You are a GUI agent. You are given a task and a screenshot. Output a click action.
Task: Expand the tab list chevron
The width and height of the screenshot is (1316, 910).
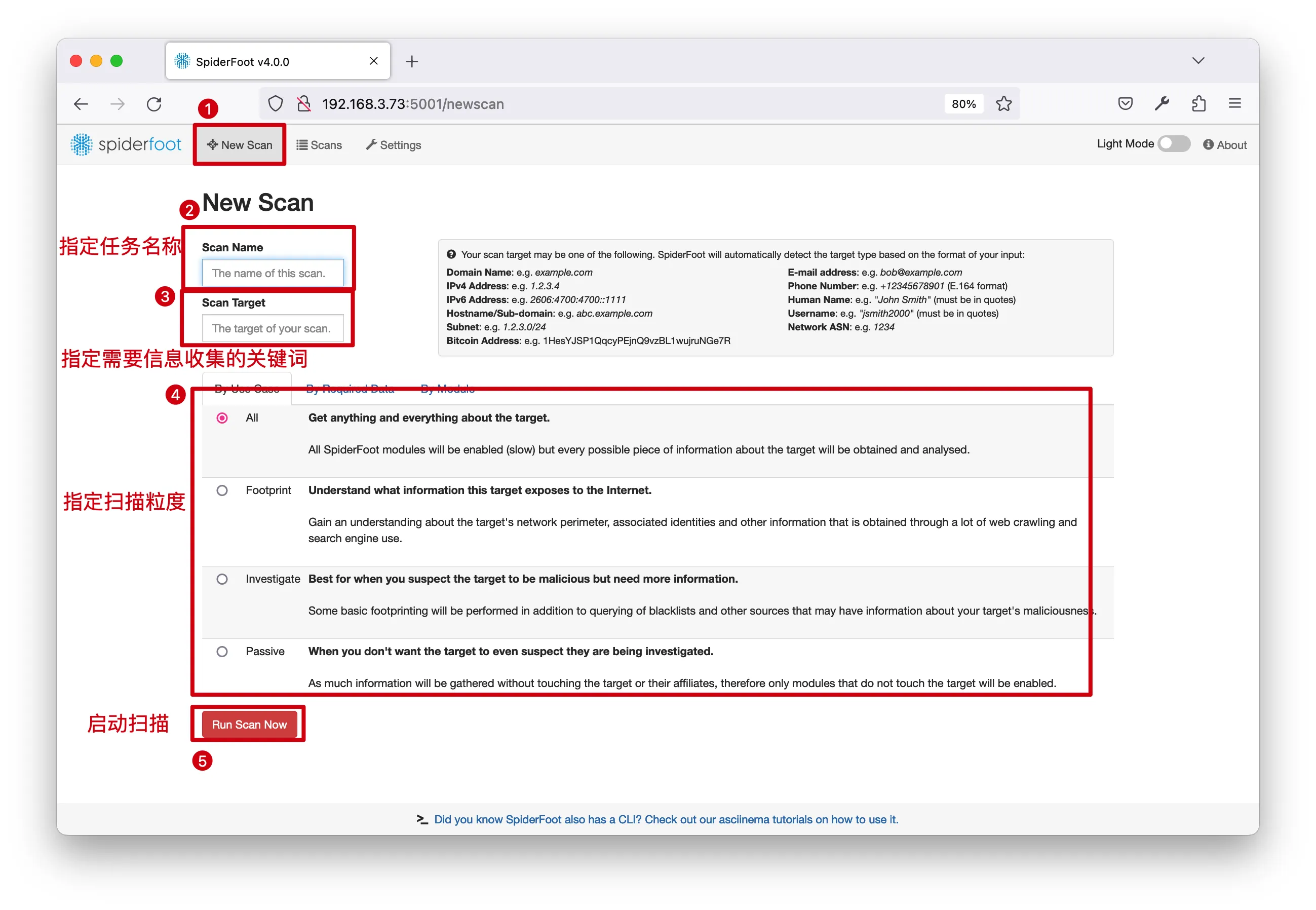pos(1198,60)
